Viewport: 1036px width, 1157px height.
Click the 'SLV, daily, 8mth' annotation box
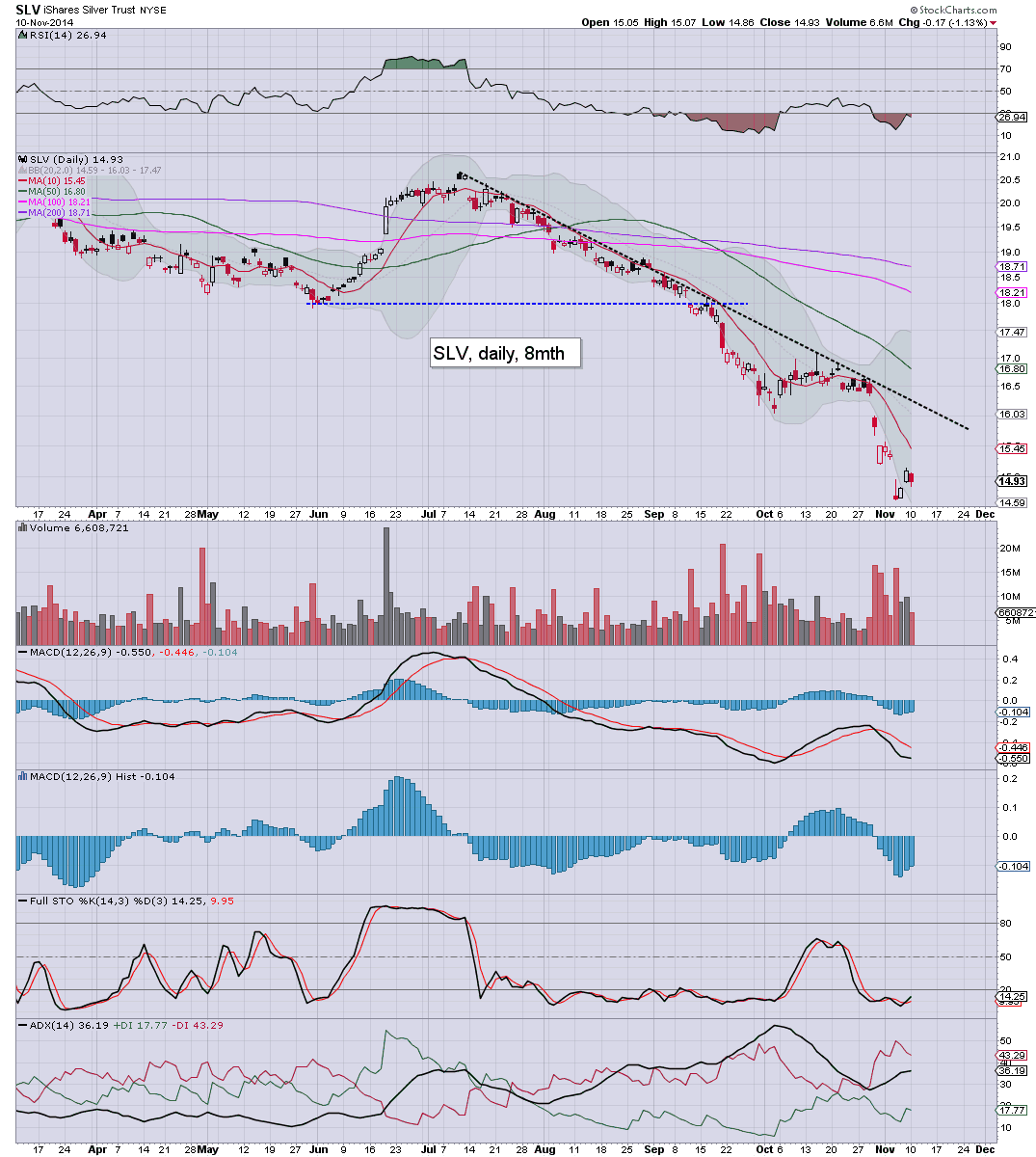pyautogui.click(x=505, y=353)
